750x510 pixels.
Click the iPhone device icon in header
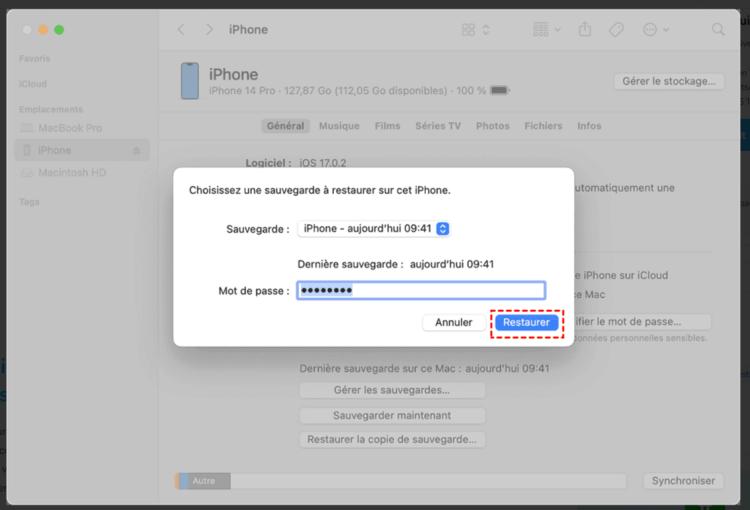click(189, 82)
